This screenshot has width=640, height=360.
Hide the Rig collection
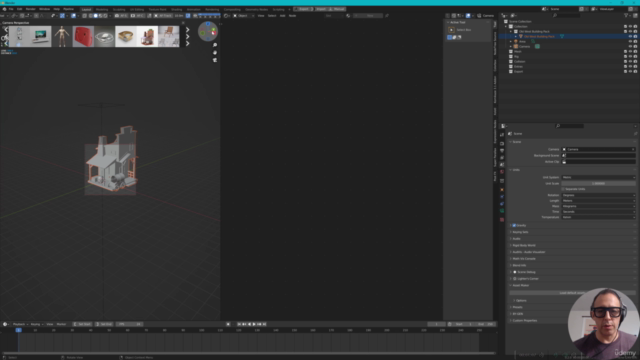[x=630, y=56]
